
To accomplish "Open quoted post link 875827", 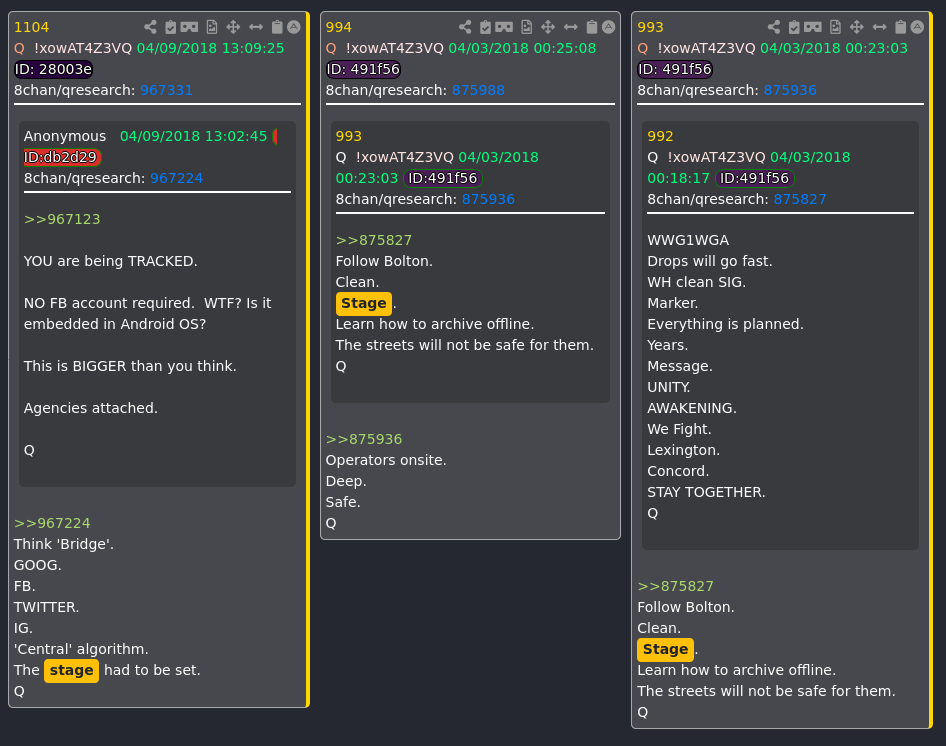I will pyautogui.click(x=800, y=199).
